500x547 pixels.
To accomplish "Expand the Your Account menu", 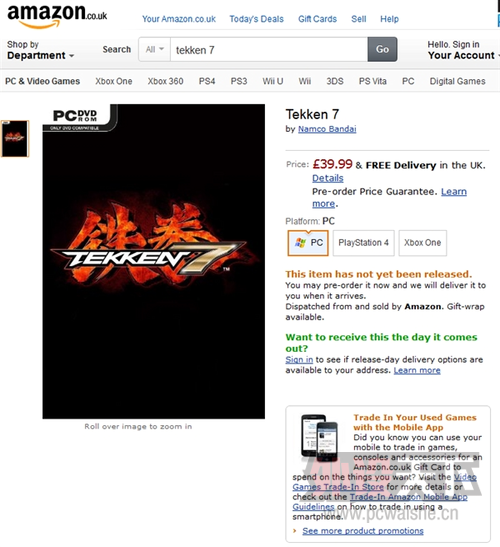I will tap(463, 50).
